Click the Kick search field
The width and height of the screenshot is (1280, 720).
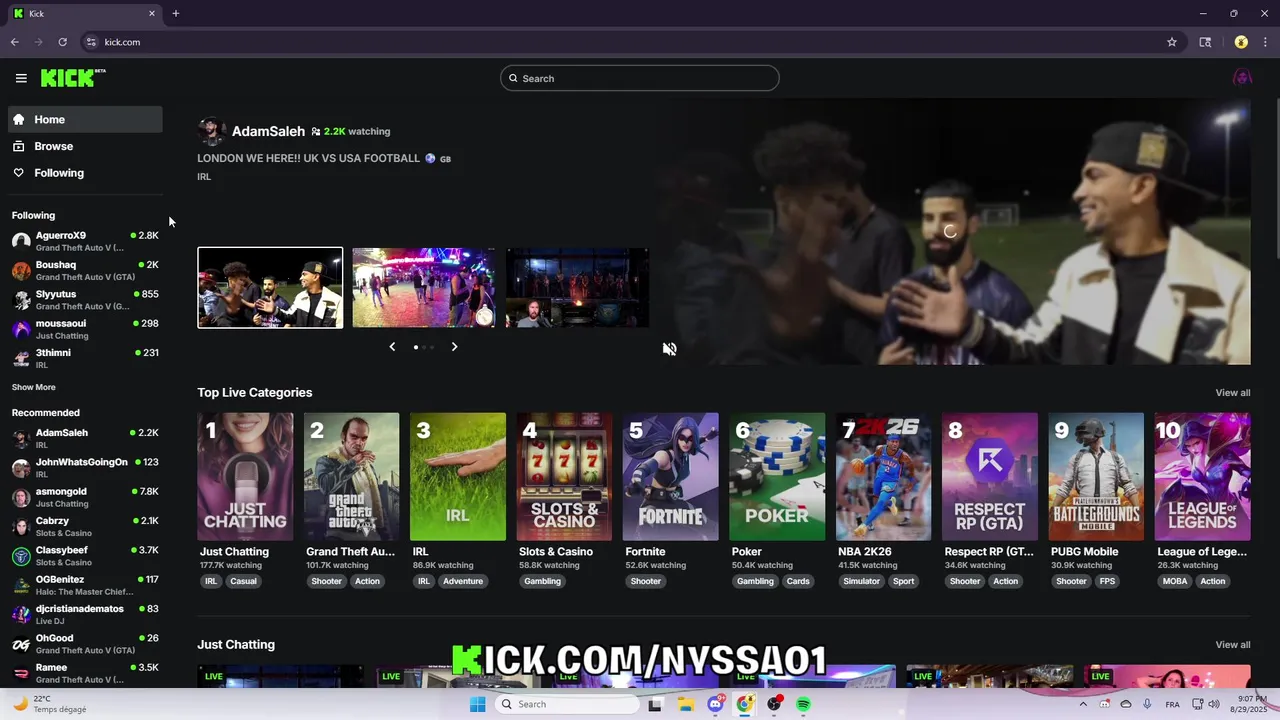[x=640, y=78]
